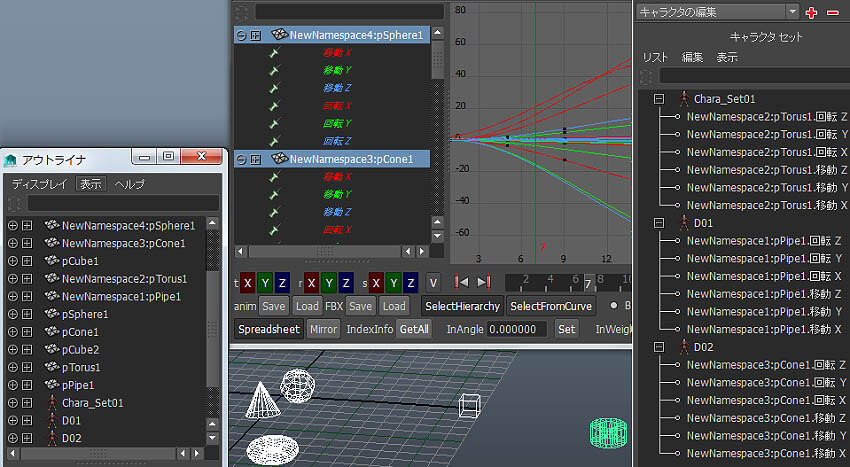Viewport: 850px width, 467px height.
Task: Open the キャラクタの編集 dropdown
Action: click(x=792, y=12)
